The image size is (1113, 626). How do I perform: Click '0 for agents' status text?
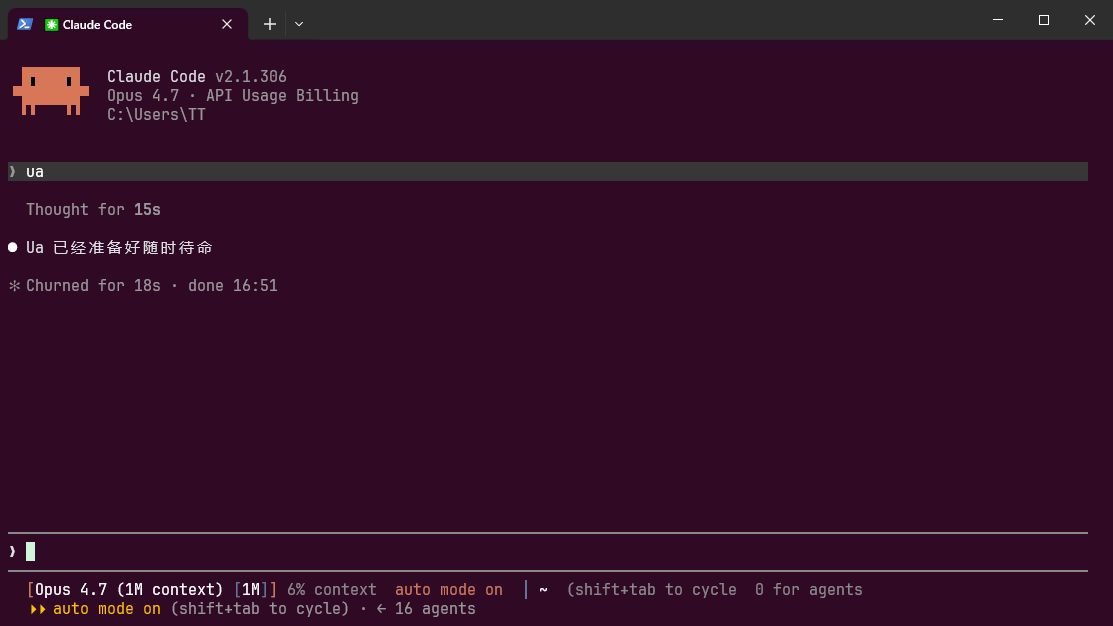click(x=808, y=590)
